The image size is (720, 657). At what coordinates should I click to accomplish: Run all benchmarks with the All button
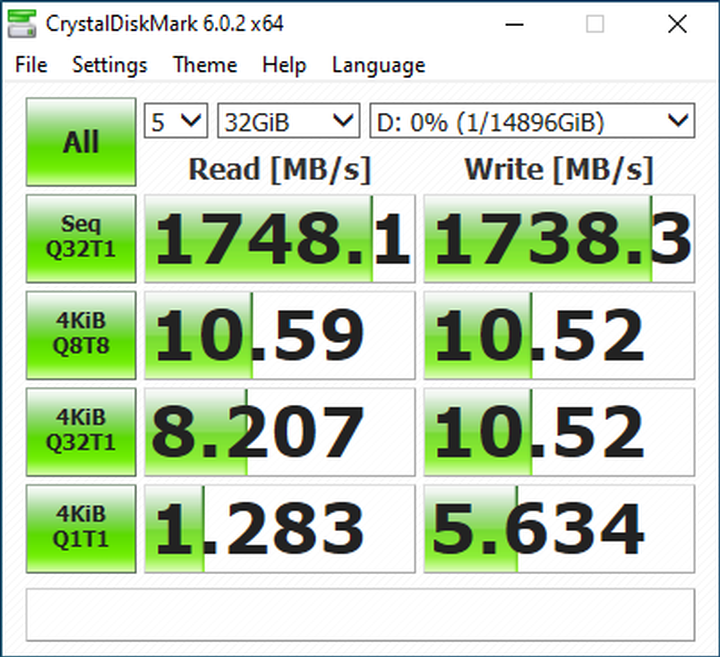click(x=81, y=142)
